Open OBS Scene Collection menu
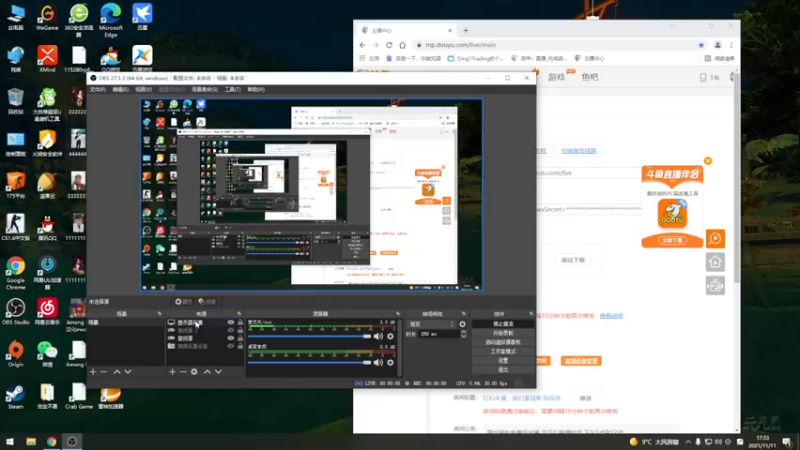Image resolution: width=800 pixels, height=450 pixels. click(x=204, y=89)
